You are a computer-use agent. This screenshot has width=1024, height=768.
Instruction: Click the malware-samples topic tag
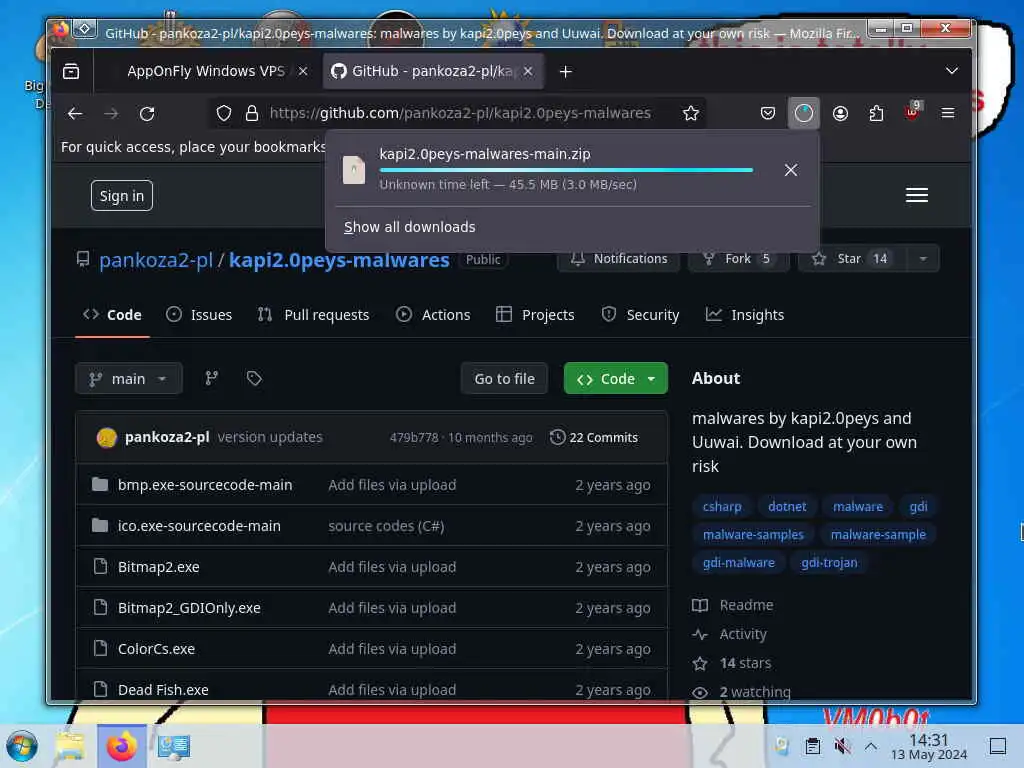pos(753,534)
